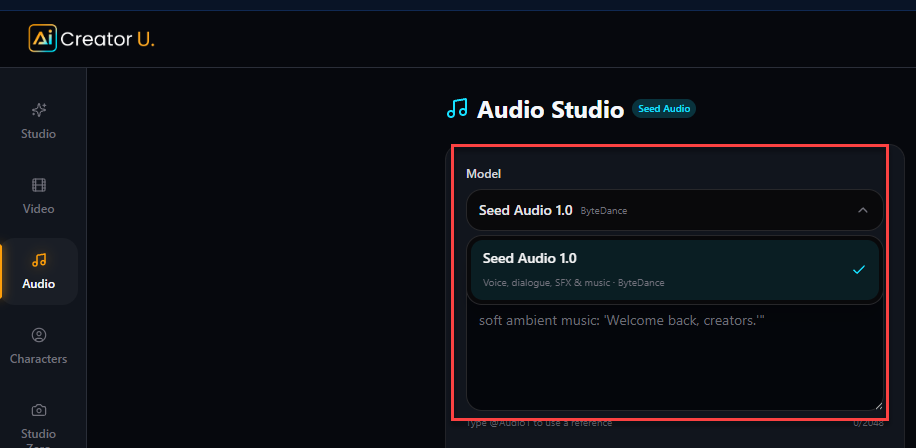Image resolution: width=916 pixels, height=448 pixels.
Task: Open the Studio sidebar section
Action: pyautogui.click(x=39, y=121)
